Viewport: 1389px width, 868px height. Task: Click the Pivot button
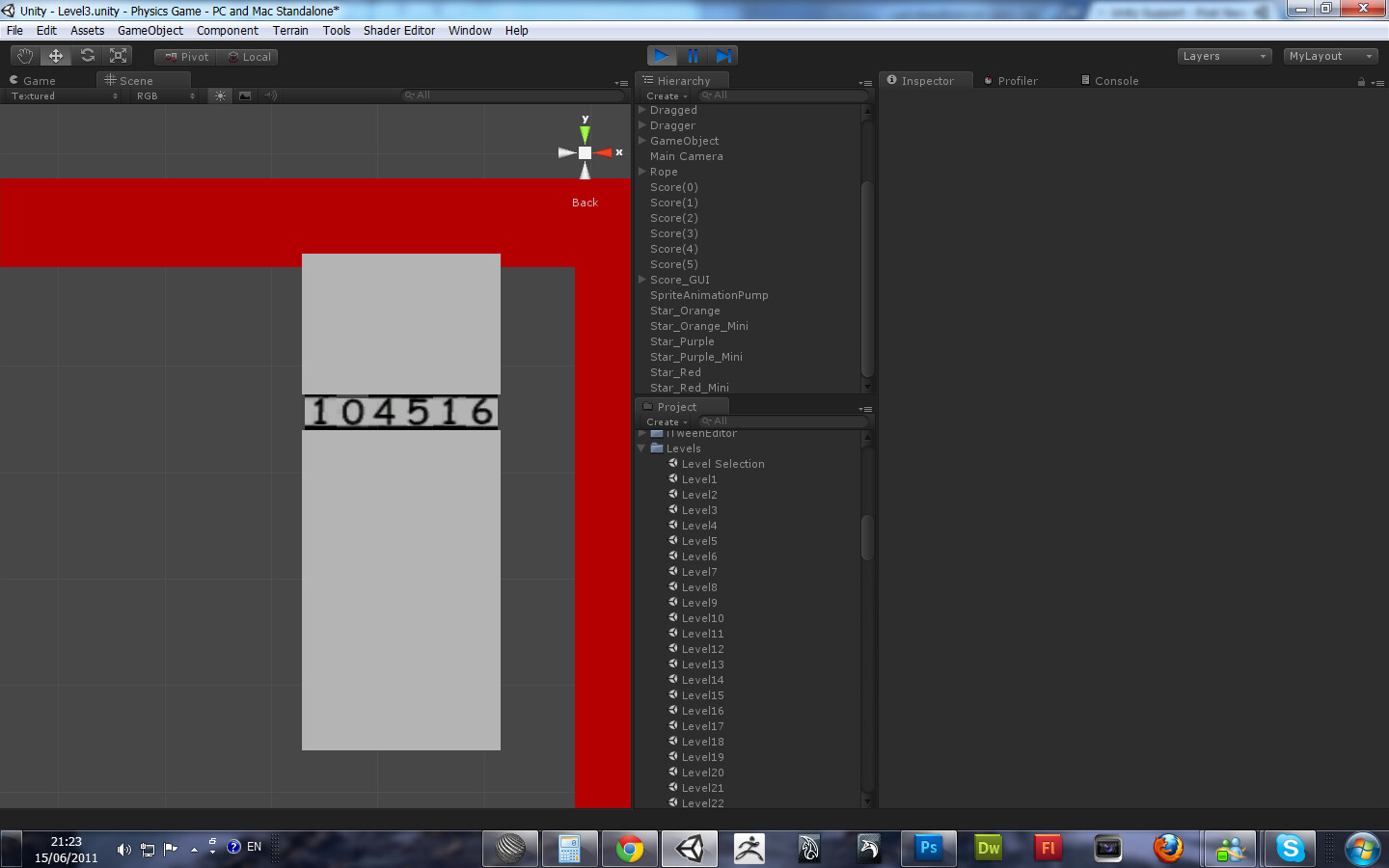[184, 56]
